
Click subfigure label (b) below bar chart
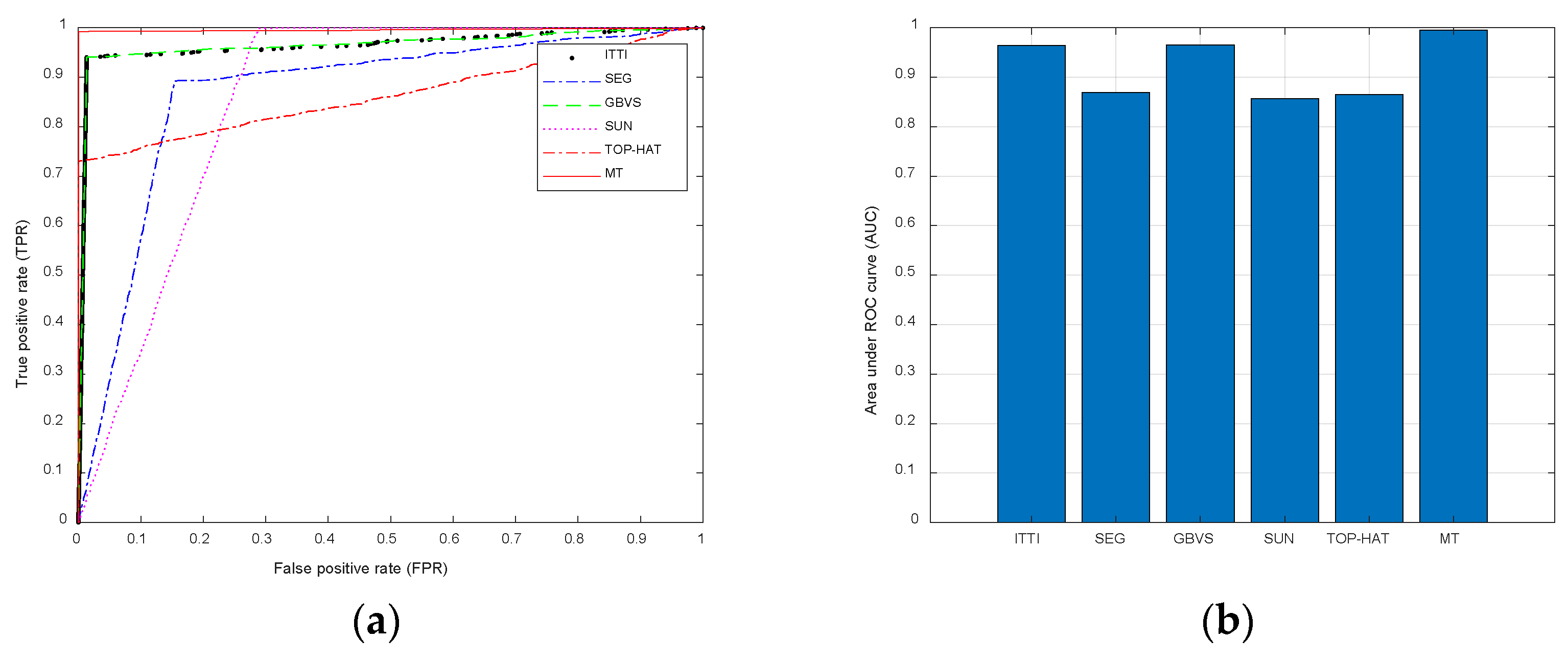coord(1227,622)
